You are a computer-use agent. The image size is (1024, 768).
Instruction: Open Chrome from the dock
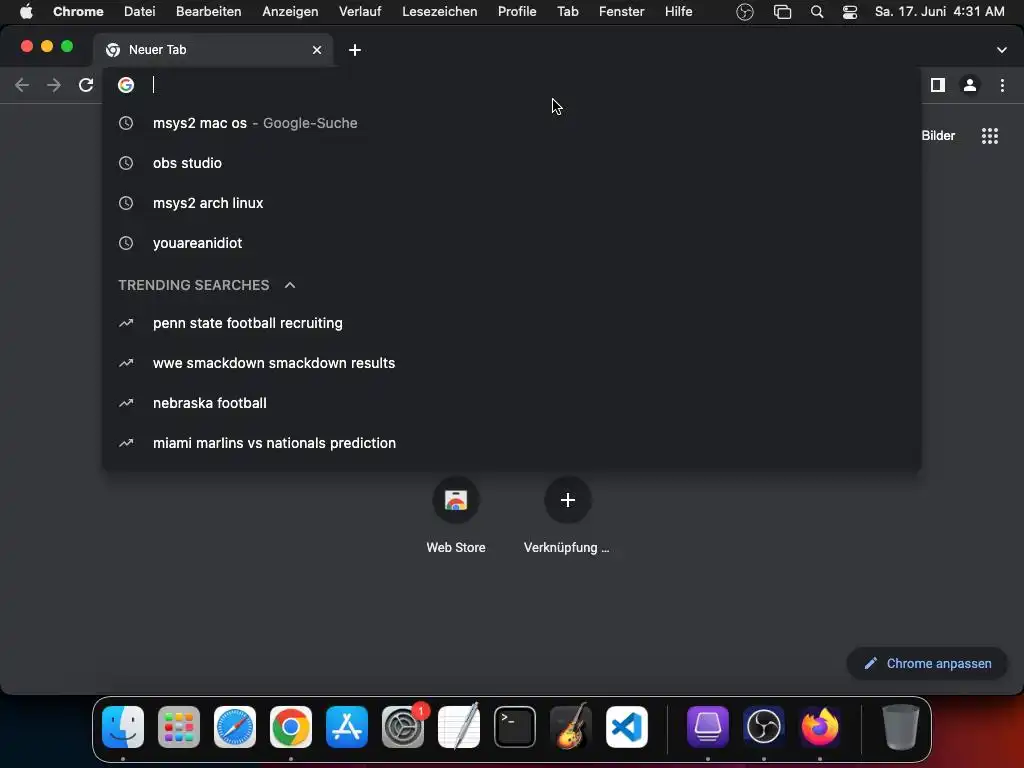click(x=291, y=727)
